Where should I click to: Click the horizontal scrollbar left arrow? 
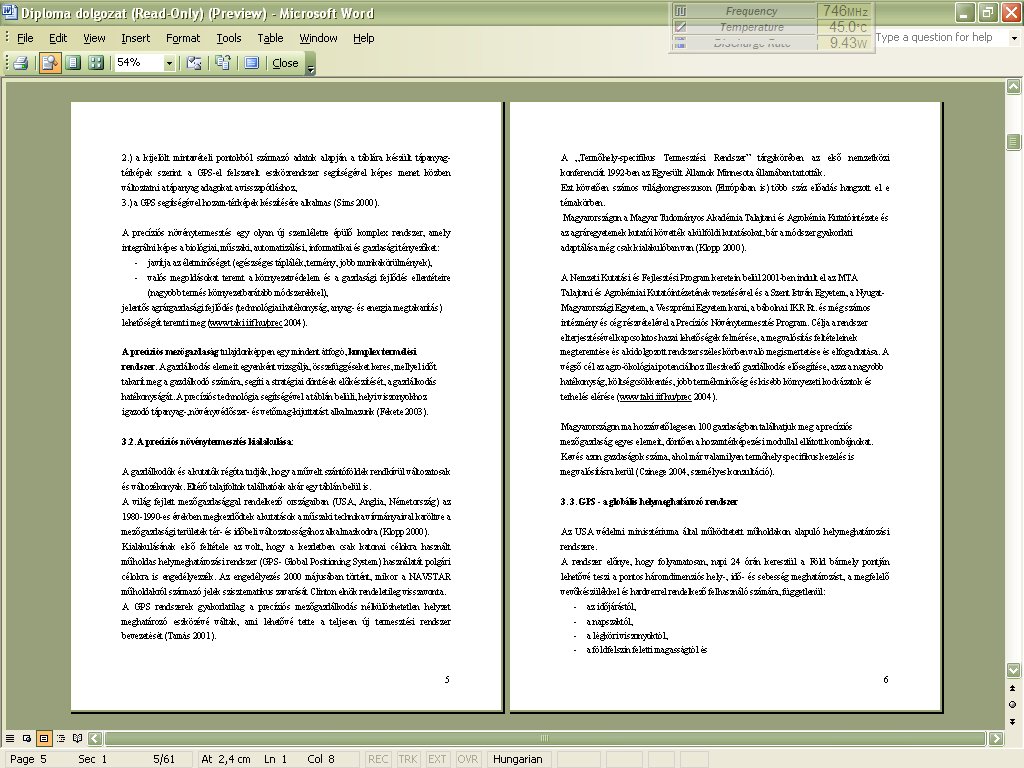tap(95, 739)
